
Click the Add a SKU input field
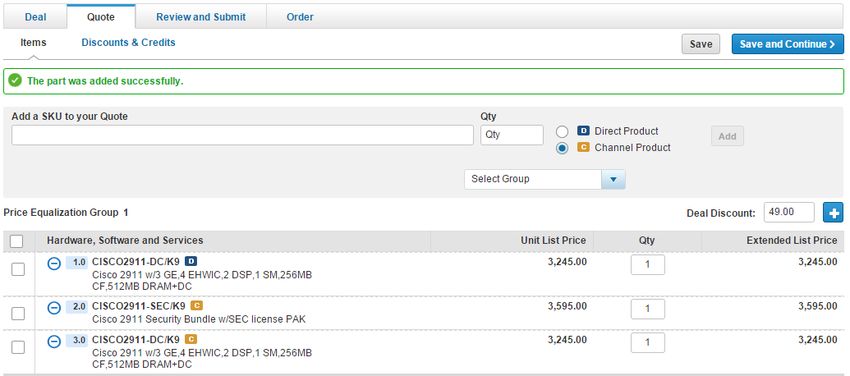(x=242, y=135)
